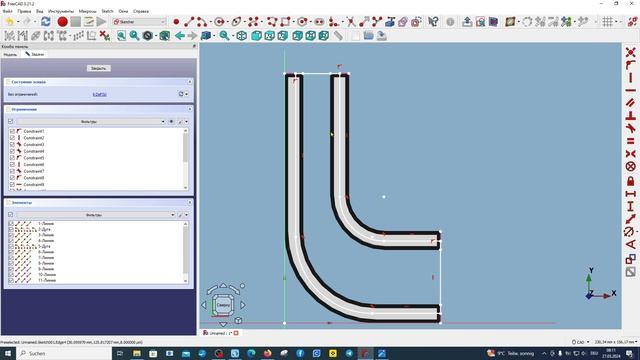Screen dimensions: 640x360
Task: Click the Measure distance ruler icon
Action: [338, 36]
